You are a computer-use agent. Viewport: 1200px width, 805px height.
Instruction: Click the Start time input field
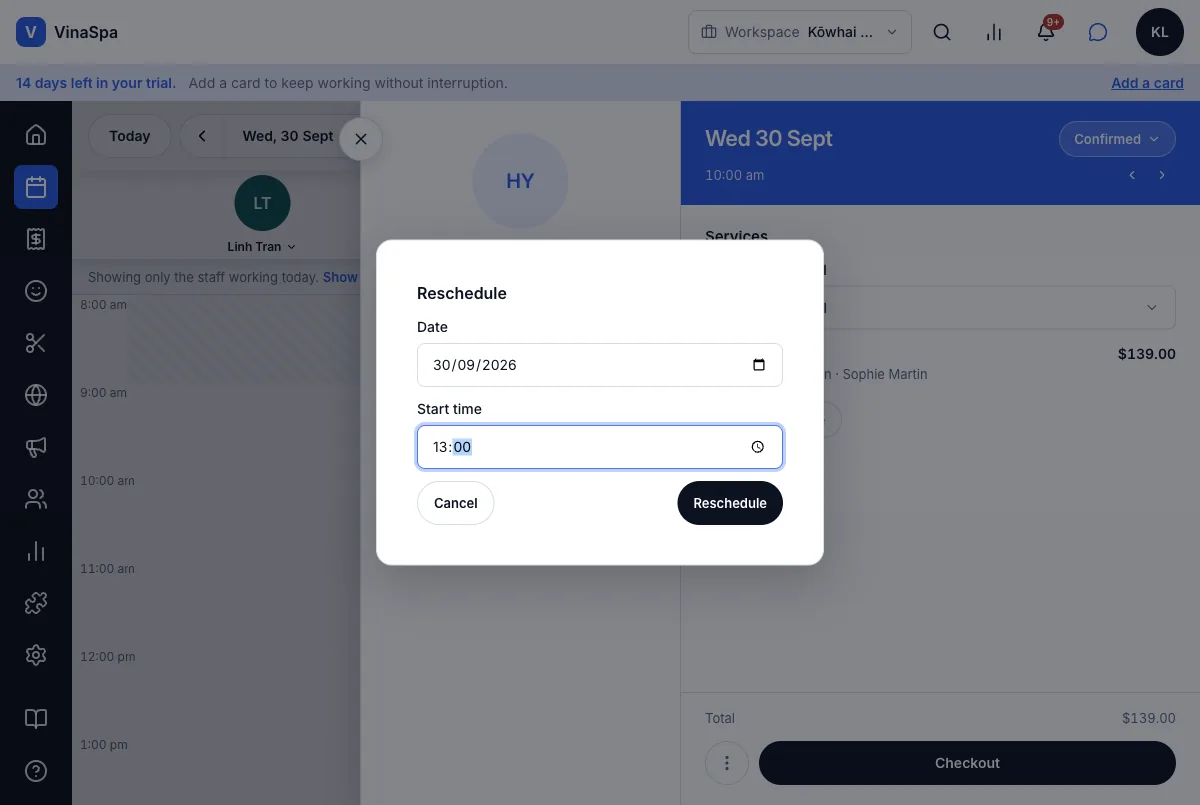pyautogui.click(x=600, y=447)
